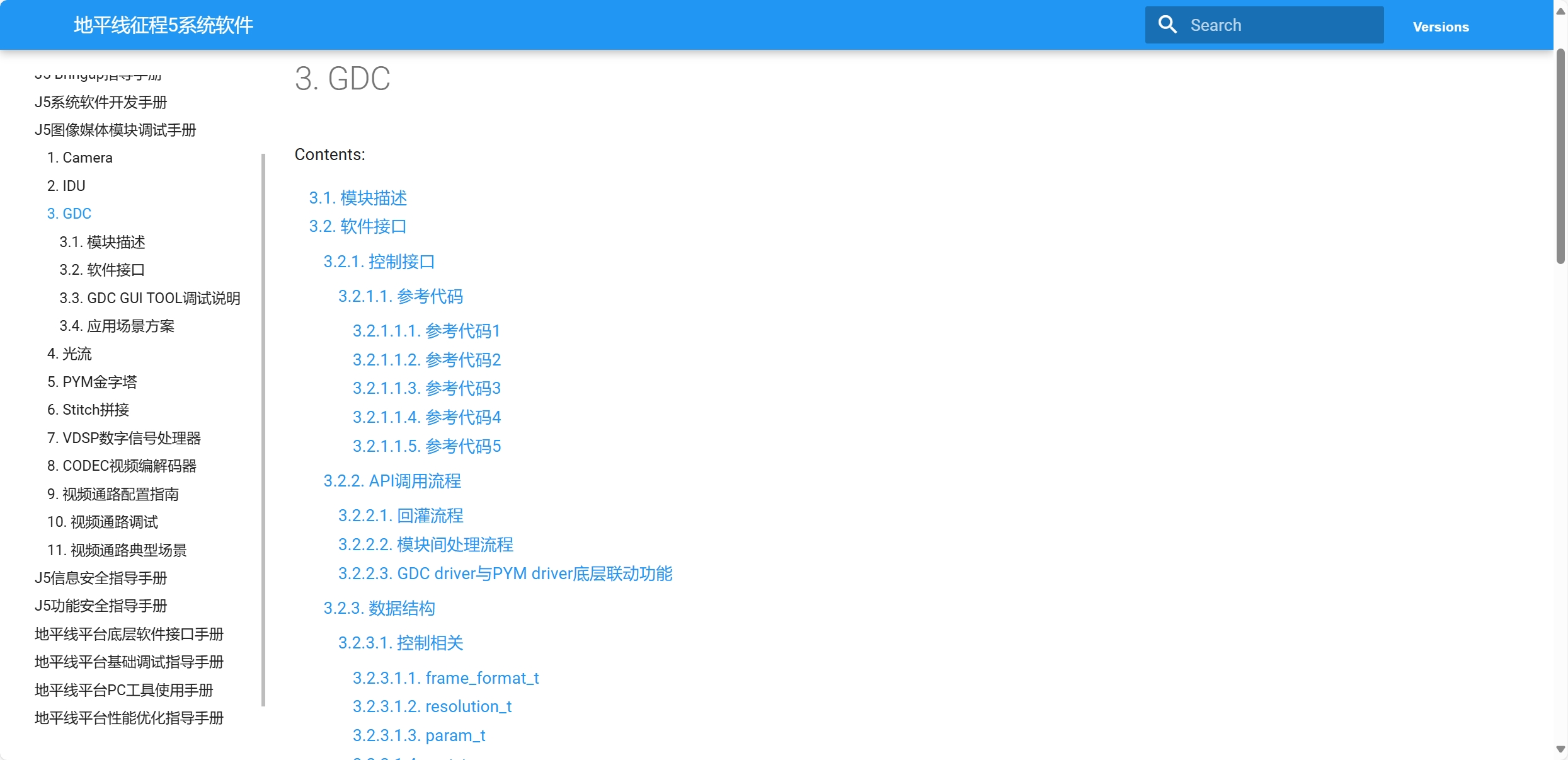The height and width of the screenshot is (760, 1568).
Task: Jump to 3.2.3.1.1. frame_format_t section
Action: [x=445, y=678]
